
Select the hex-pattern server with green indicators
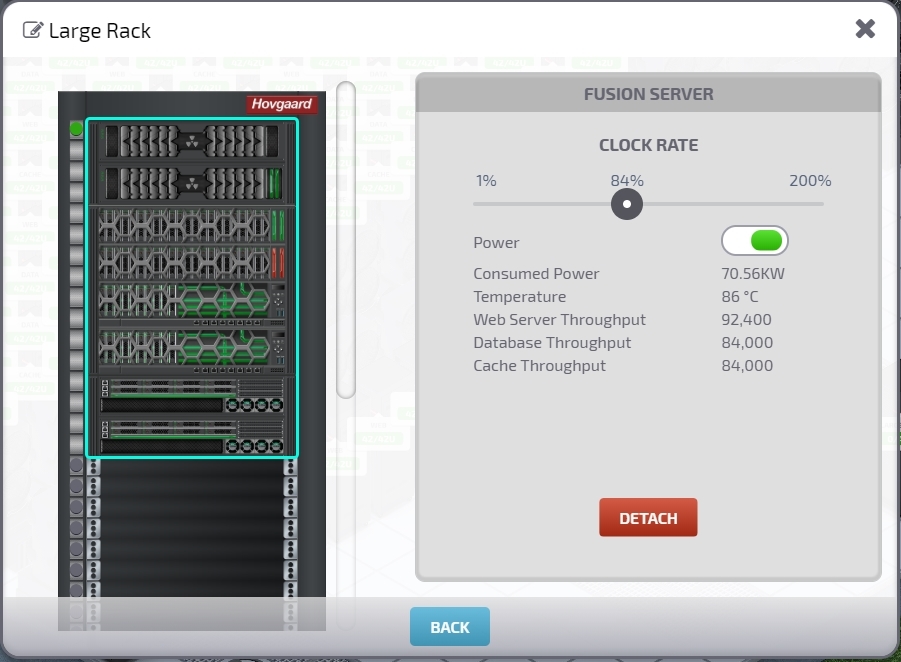(192, 225)
